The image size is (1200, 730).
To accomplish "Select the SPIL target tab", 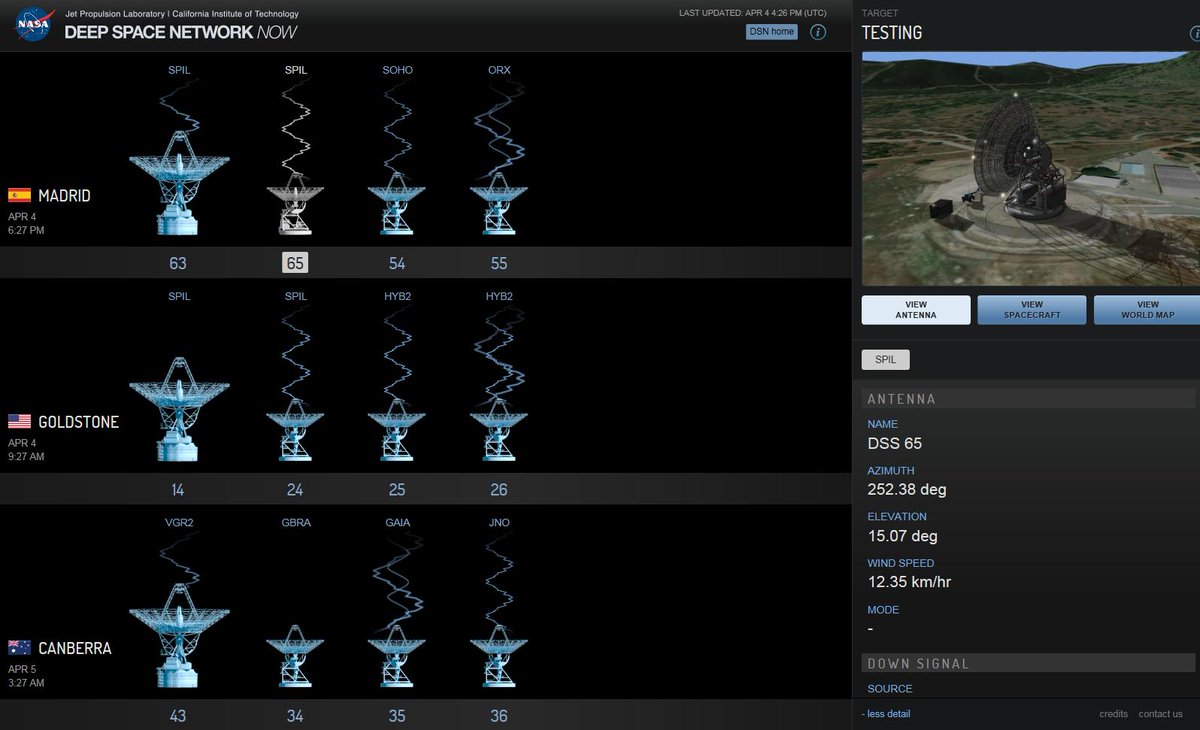I will pyautogui.click(x=886, y=359).
